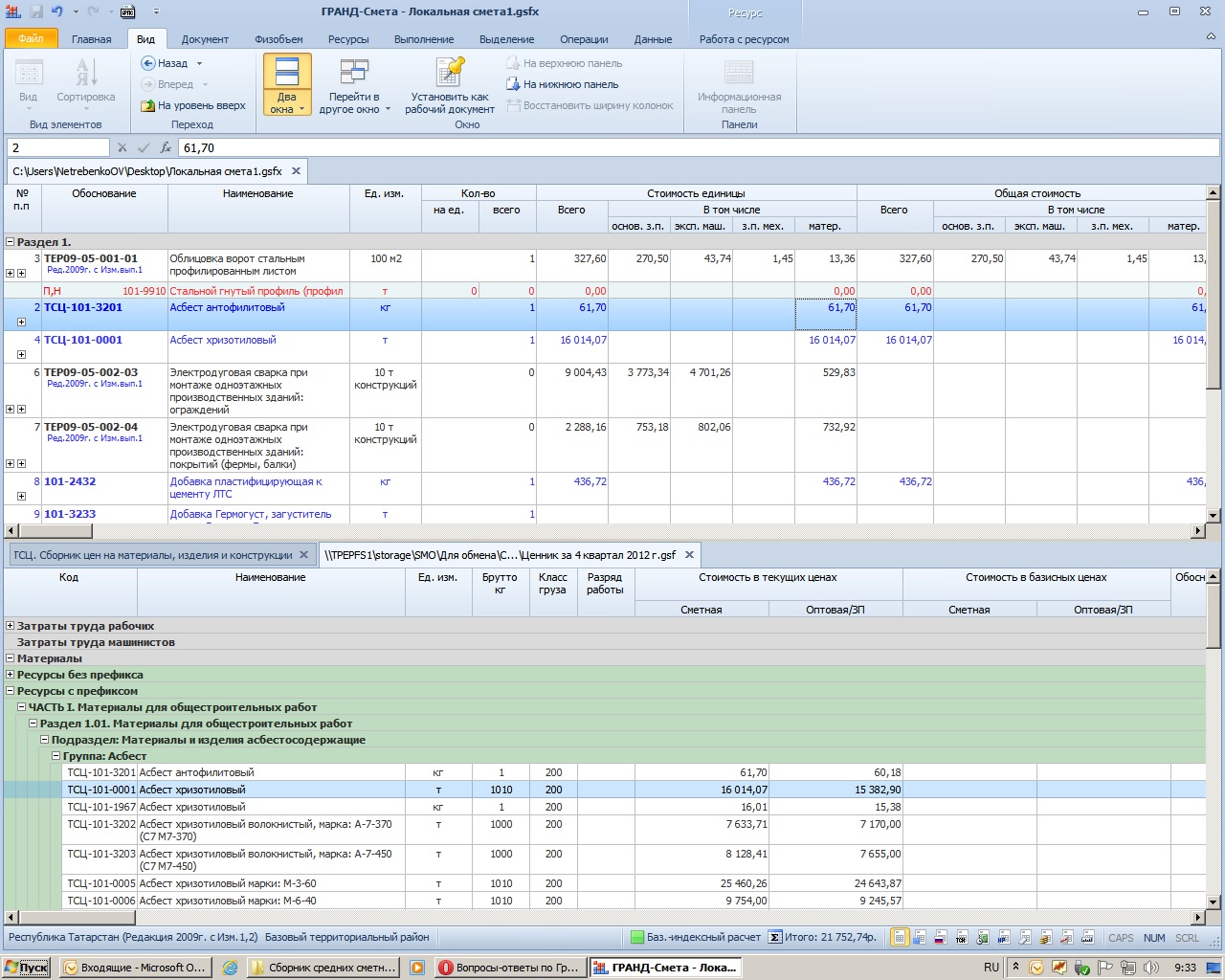Click the sigma Итого icon in status bar
Viewport: 1225px width, 980px height.
tap(775, 938)
